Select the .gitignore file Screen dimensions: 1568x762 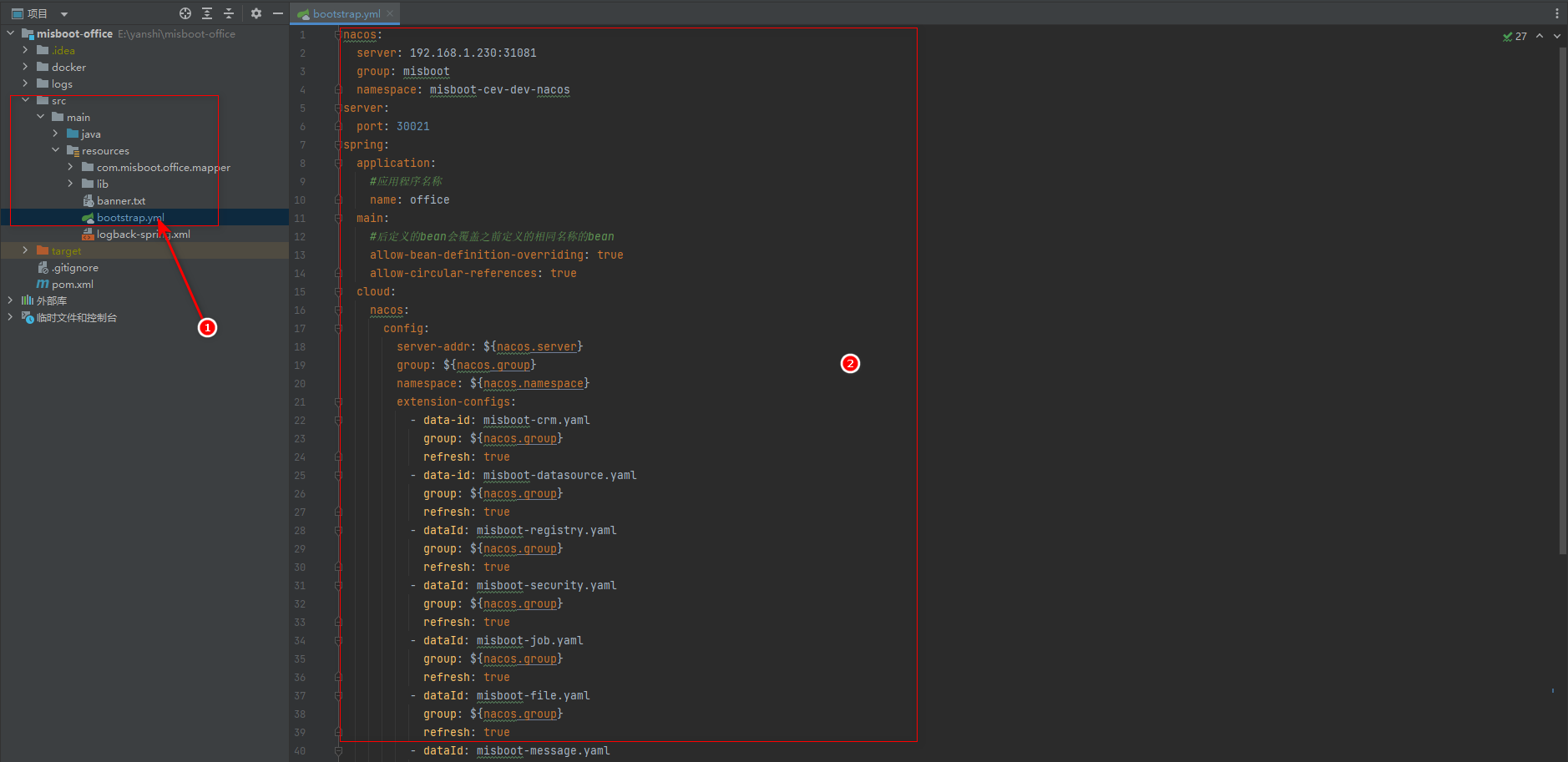(75, 268)
